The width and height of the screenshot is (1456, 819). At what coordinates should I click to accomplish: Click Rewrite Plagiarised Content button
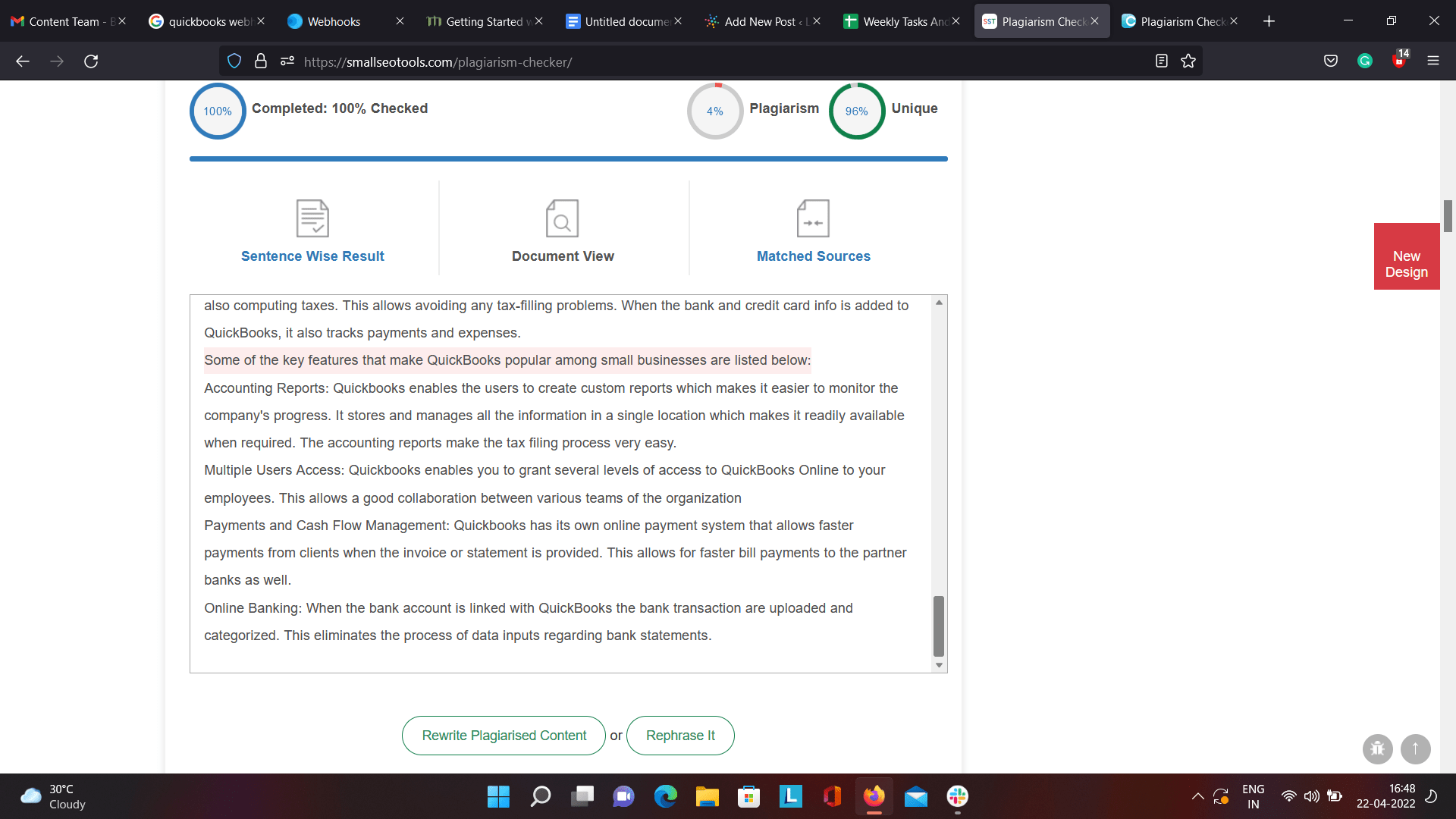[x=504, y=736]
